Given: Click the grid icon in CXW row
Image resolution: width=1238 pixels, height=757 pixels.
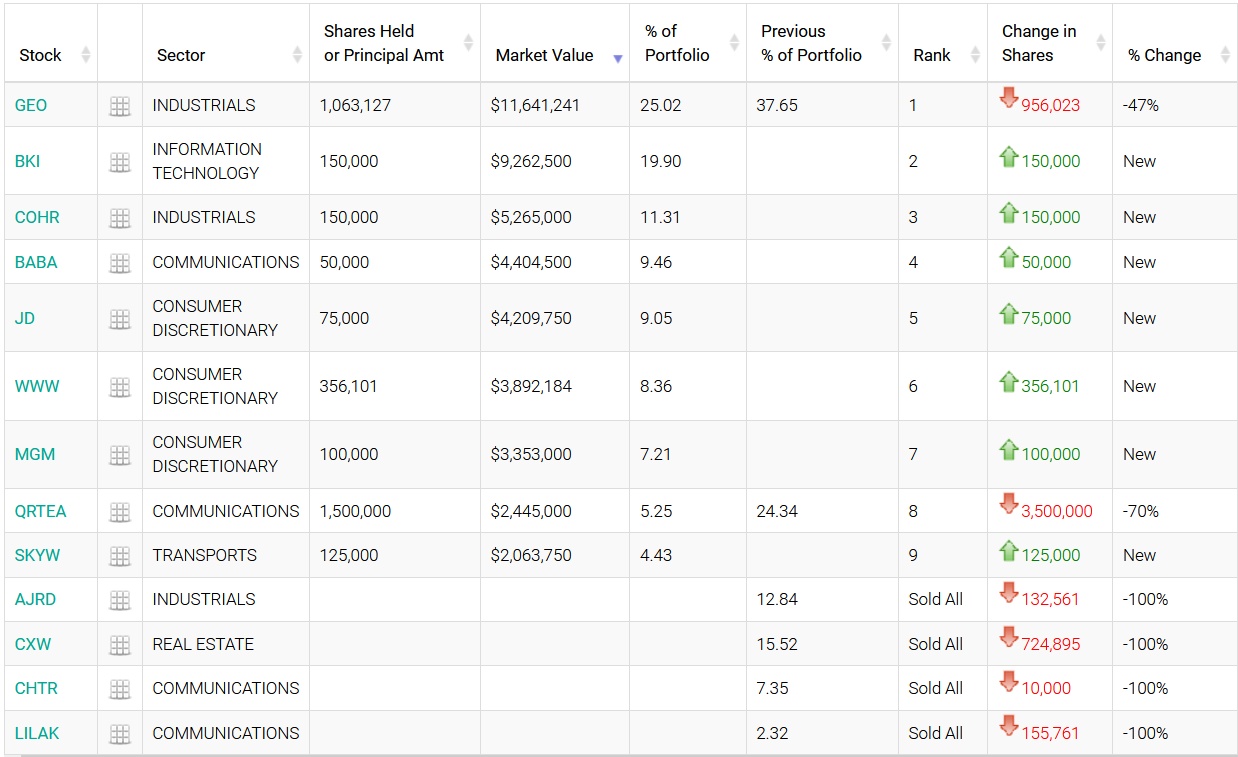Looking at the screenshot, I should tap(120, 645).
